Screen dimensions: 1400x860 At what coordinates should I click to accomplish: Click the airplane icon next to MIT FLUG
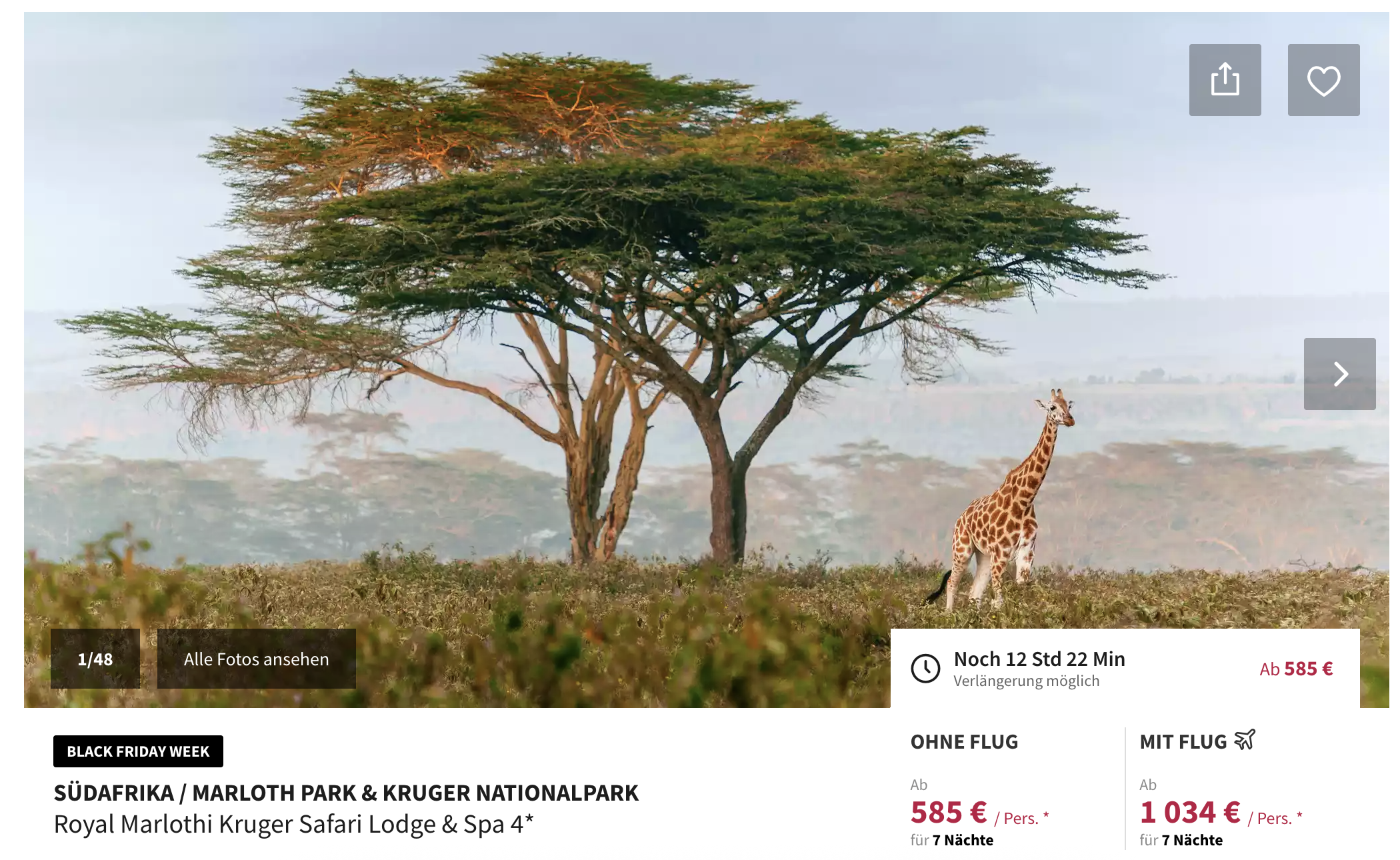pyautogui.click(x=1245, y=740)
